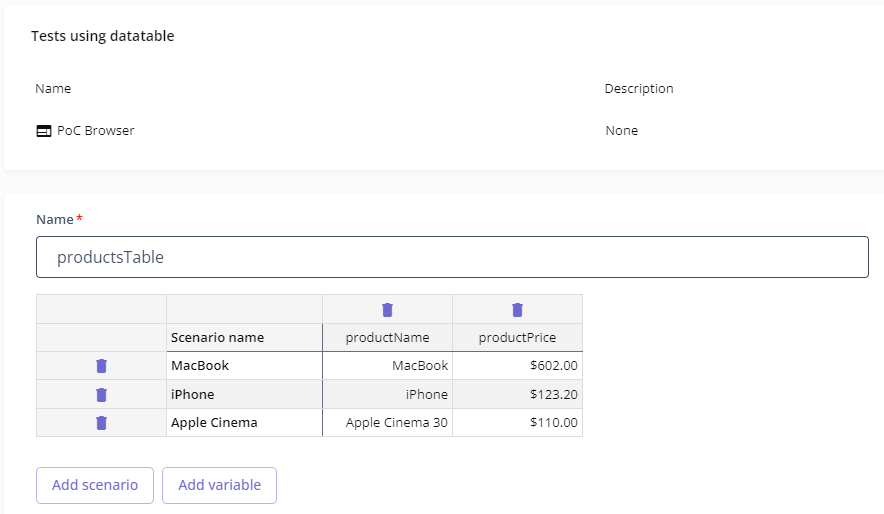Open the PoC Browser test
The image size is (884, 514).
95,131
